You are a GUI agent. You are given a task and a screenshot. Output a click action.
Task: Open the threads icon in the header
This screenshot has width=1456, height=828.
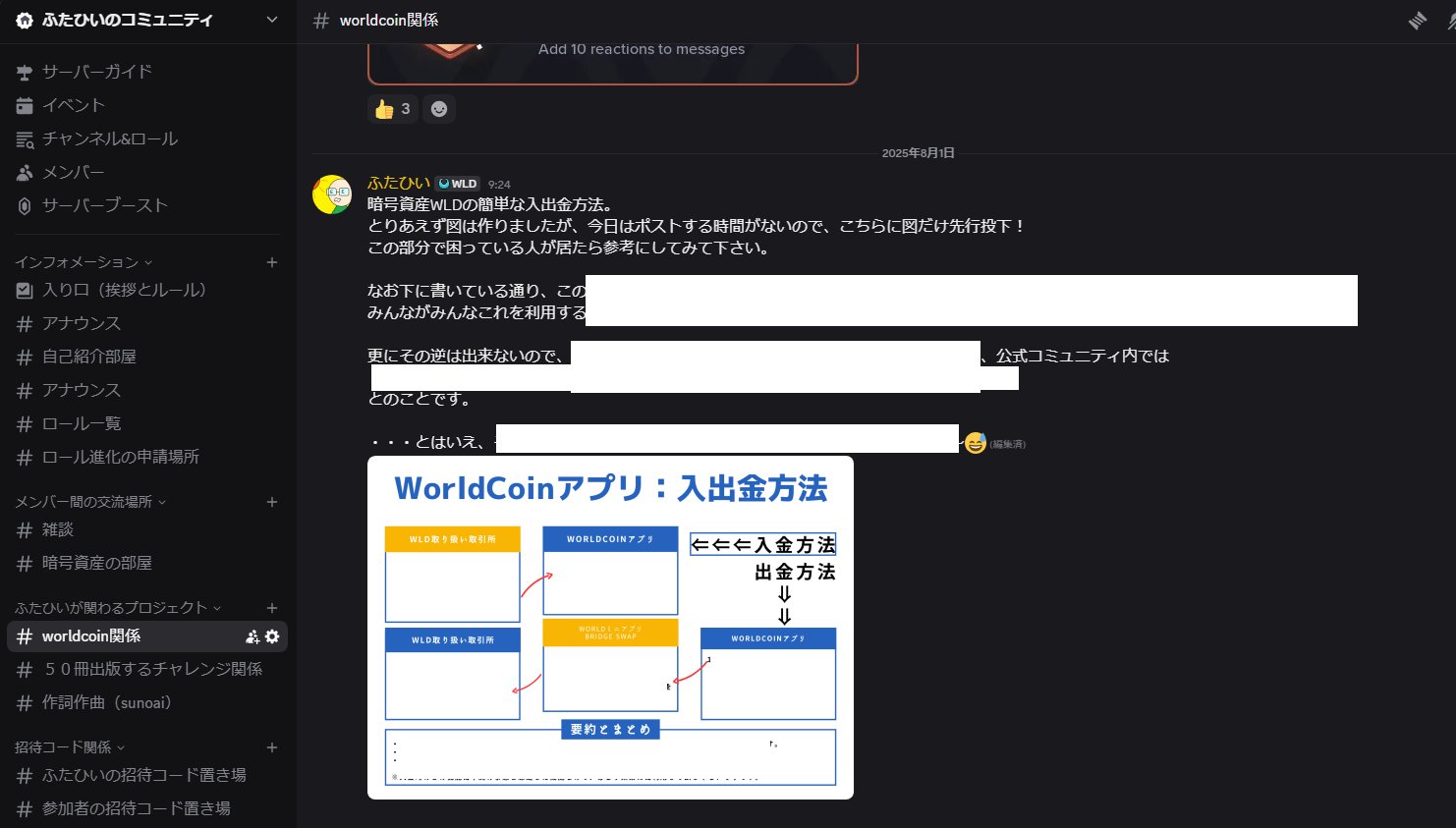click(1417, 20)
